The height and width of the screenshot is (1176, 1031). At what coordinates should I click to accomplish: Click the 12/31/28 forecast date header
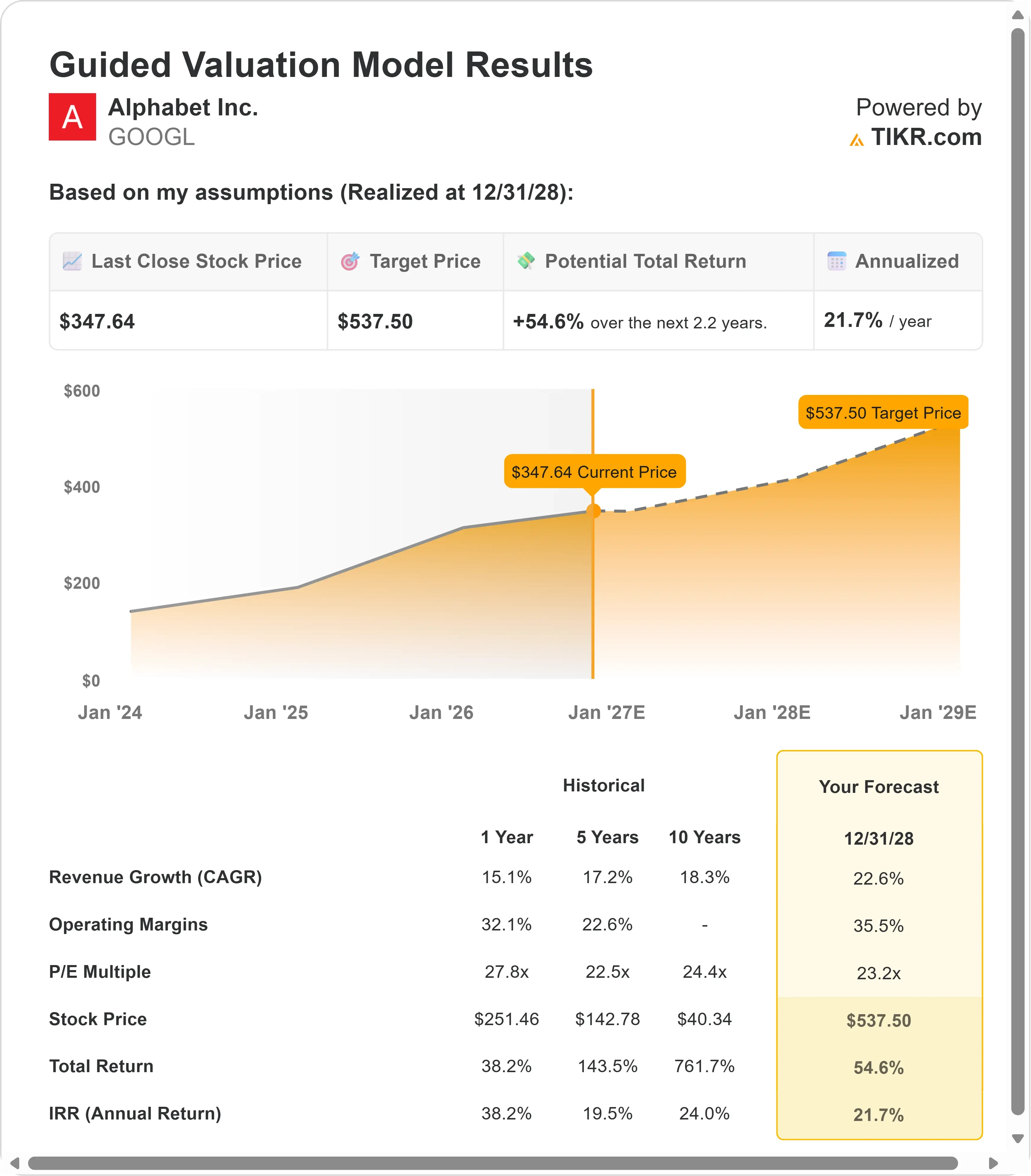tap(879, 838)
